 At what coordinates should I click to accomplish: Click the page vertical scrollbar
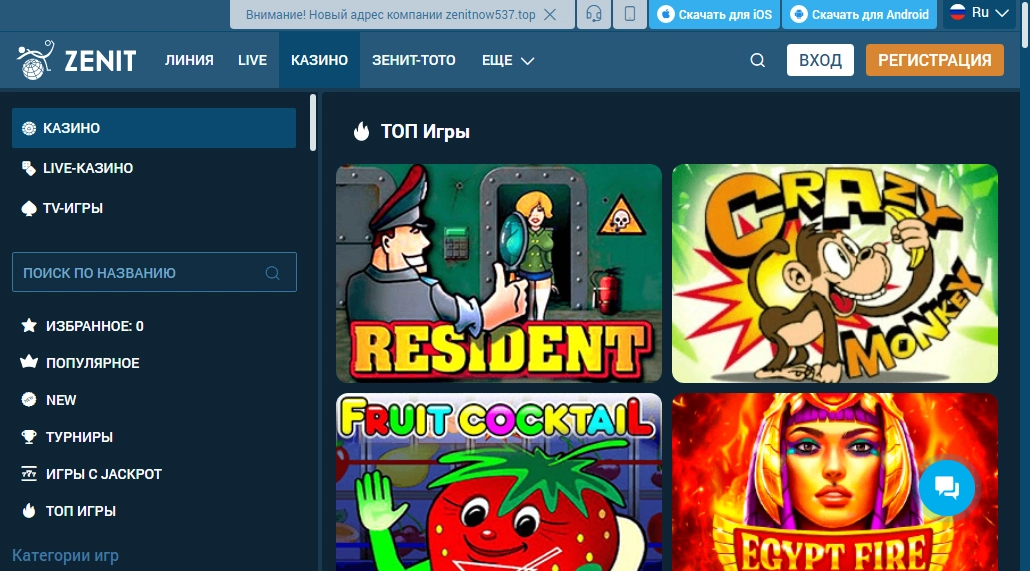[x=1025, y=24]
